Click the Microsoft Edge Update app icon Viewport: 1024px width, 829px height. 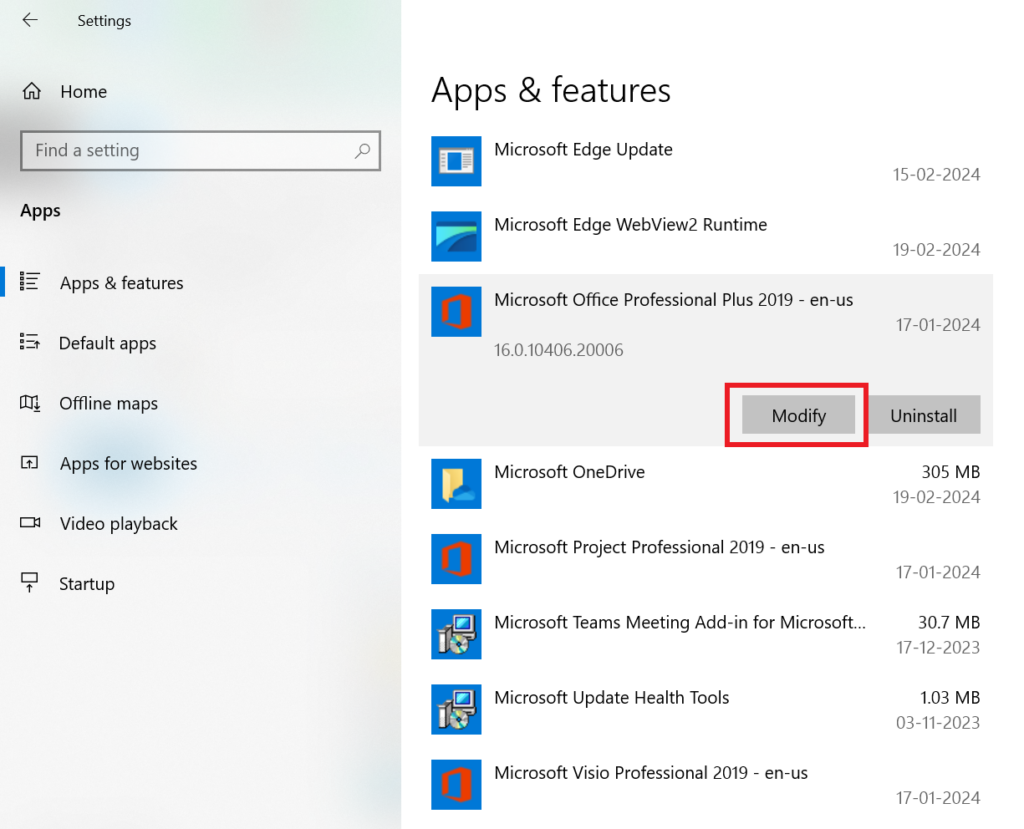point(456,160)
